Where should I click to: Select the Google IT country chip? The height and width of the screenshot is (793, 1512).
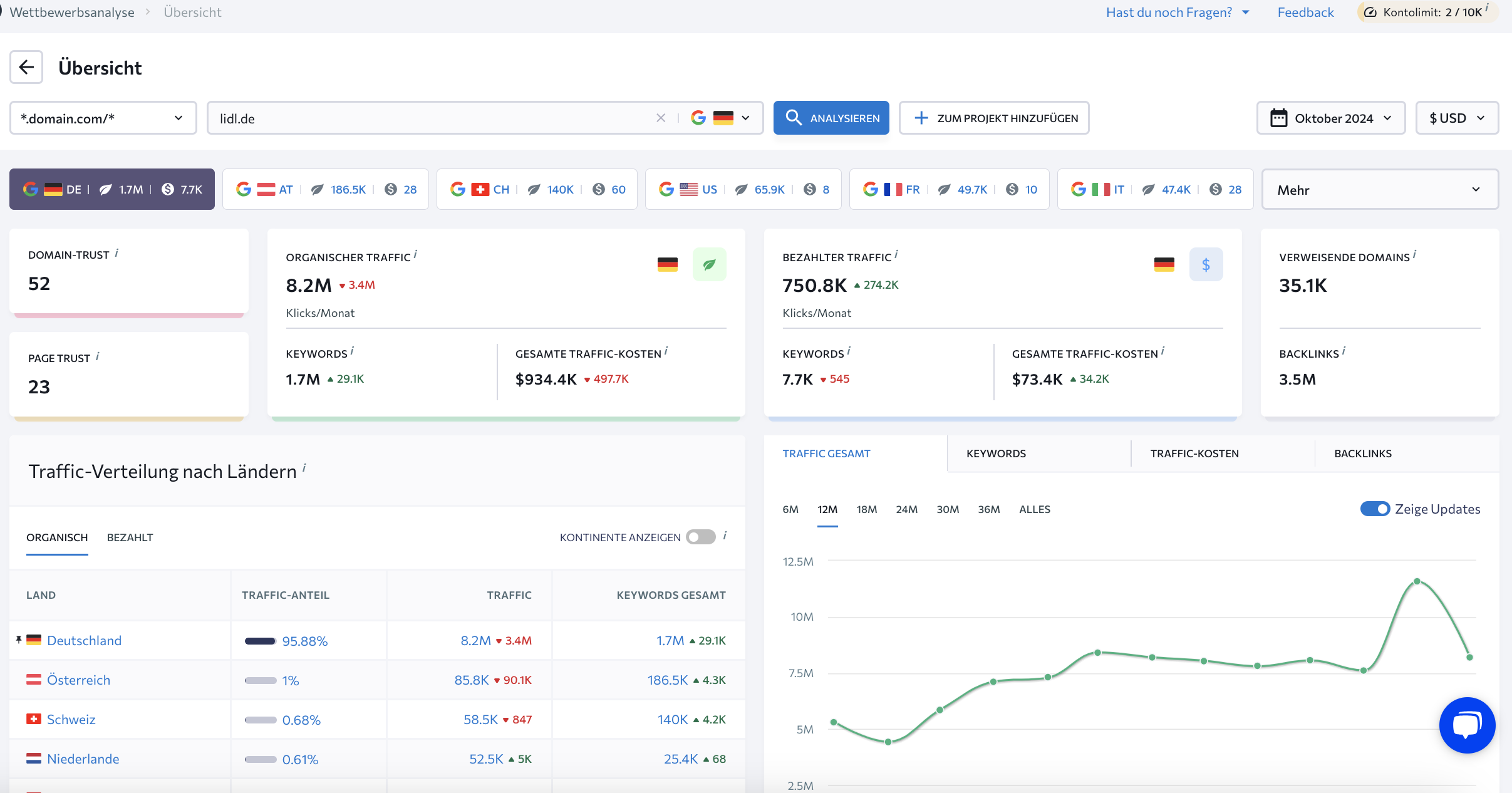[x=1156, y=189]
